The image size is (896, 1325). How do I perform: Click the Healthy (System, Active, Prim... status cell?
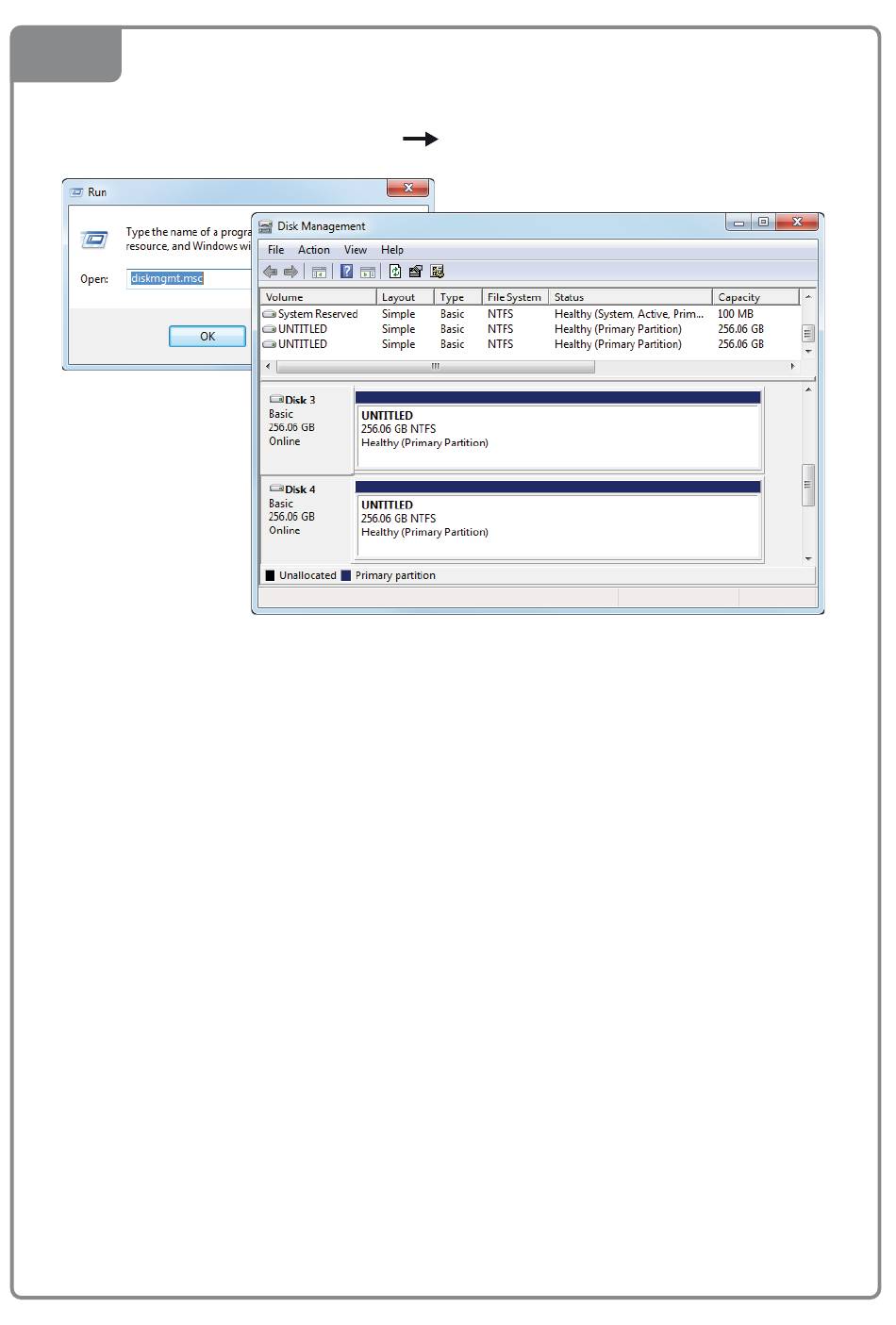[629, 314]
